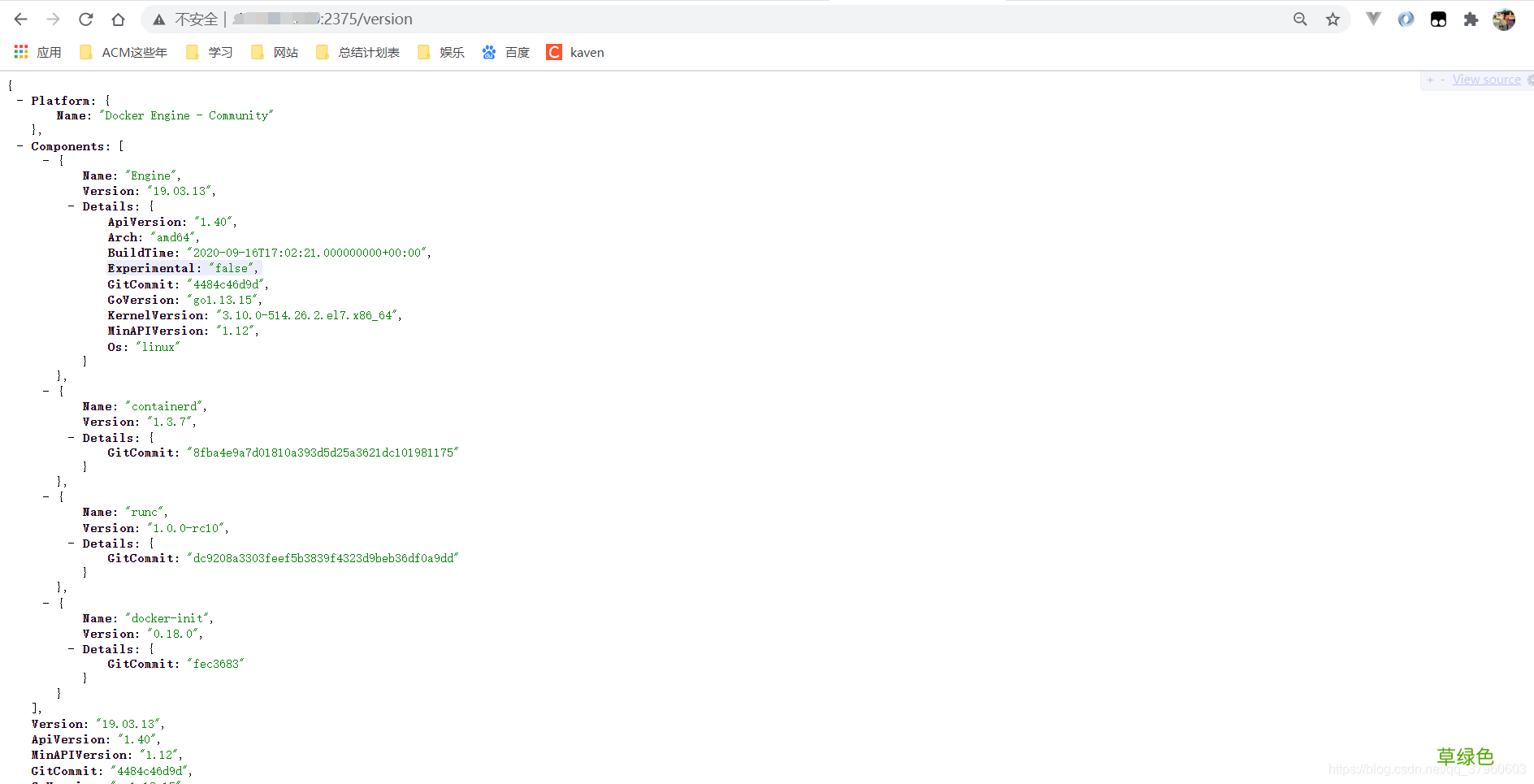Click the View source link
Image resolution: width=1534 pixels, height=784 pixels.
pos(1486,80)
